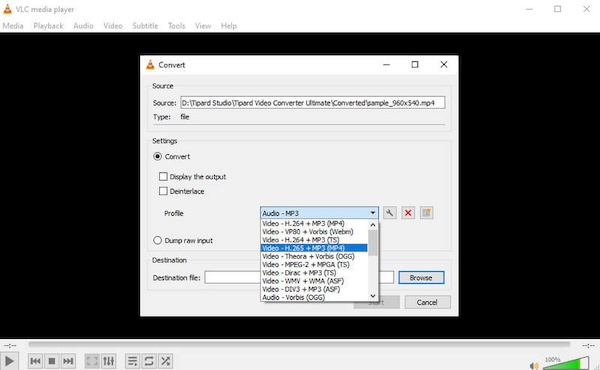The height and width of the screenshot is (370, 600).
Task: Mute audio with the speaker icon
Action: tap(534, 366)
